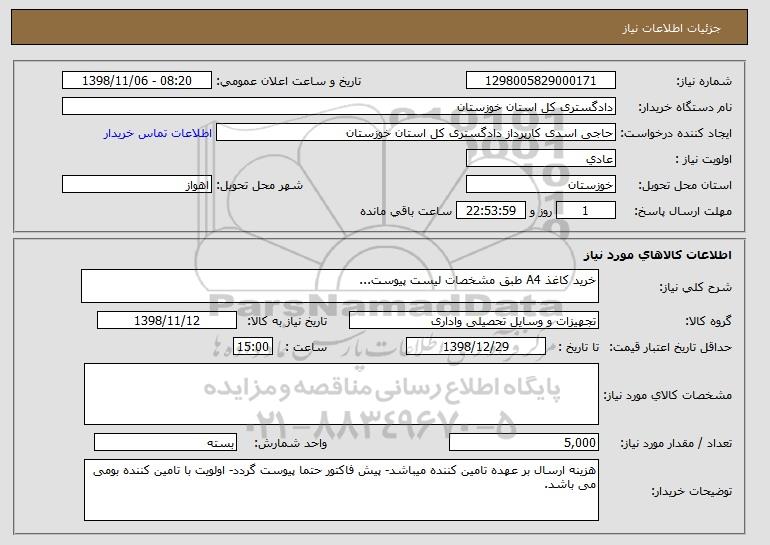Click the general description box about A4 paper
Image resolution: width=770 pixels, height=545 pixels.
(x=340, y=286)
